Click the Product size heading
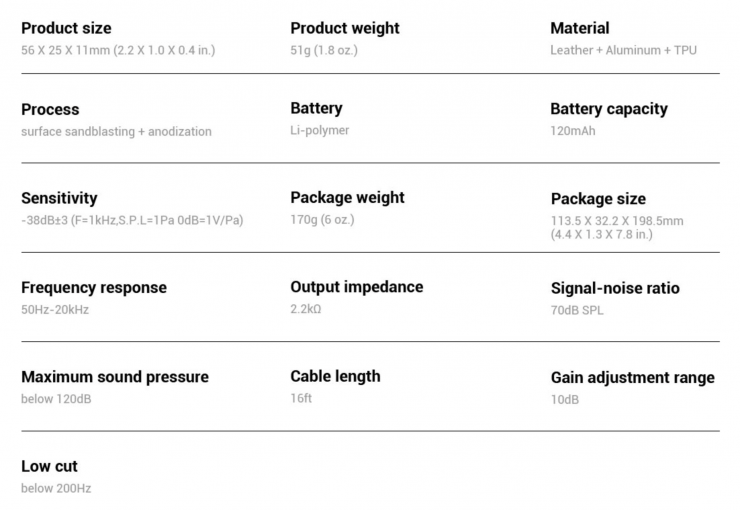This screenshot has height=510, width=740. [66, 28]
